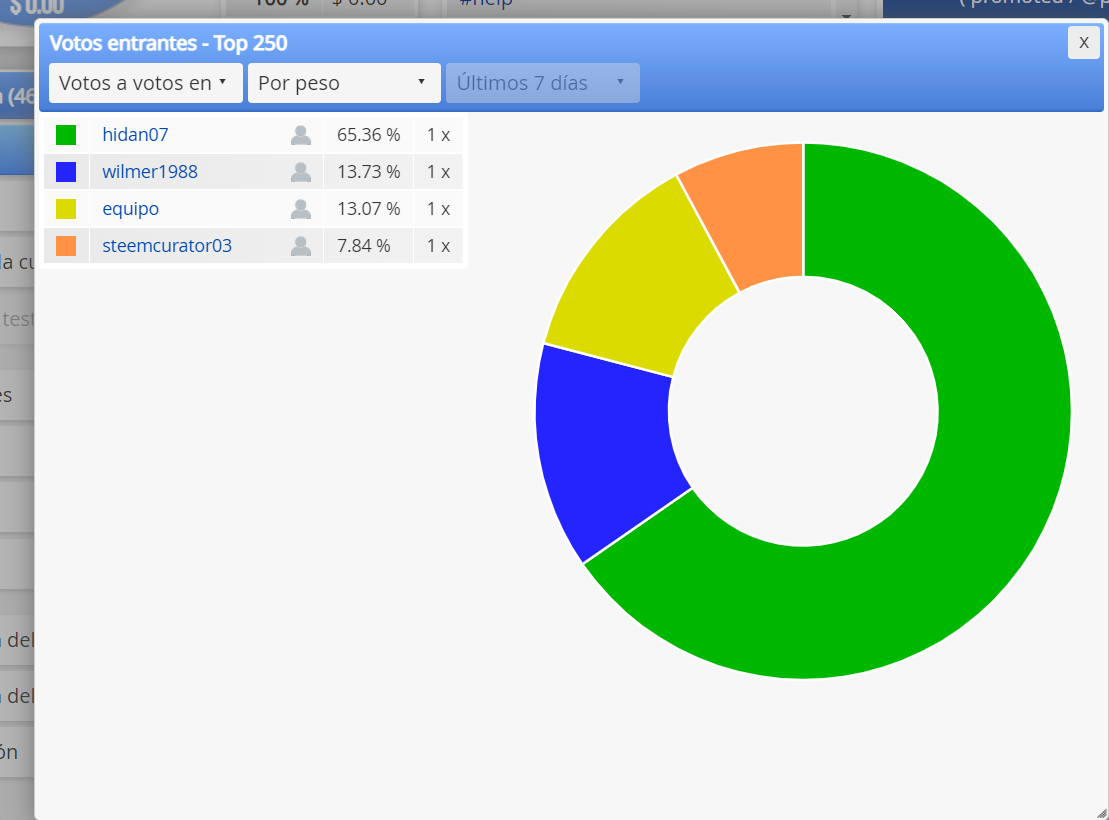The height and width of the screenshot is (820, 1109).
Task: Click the green swatch for hidan07
Action: (x=66, y=134)
